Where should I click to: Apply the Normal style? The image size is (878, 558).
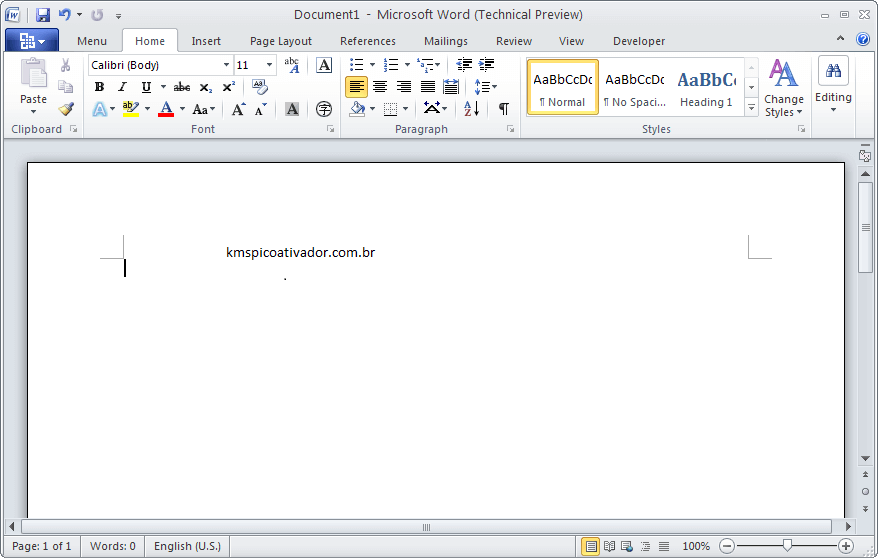[563, 87]
